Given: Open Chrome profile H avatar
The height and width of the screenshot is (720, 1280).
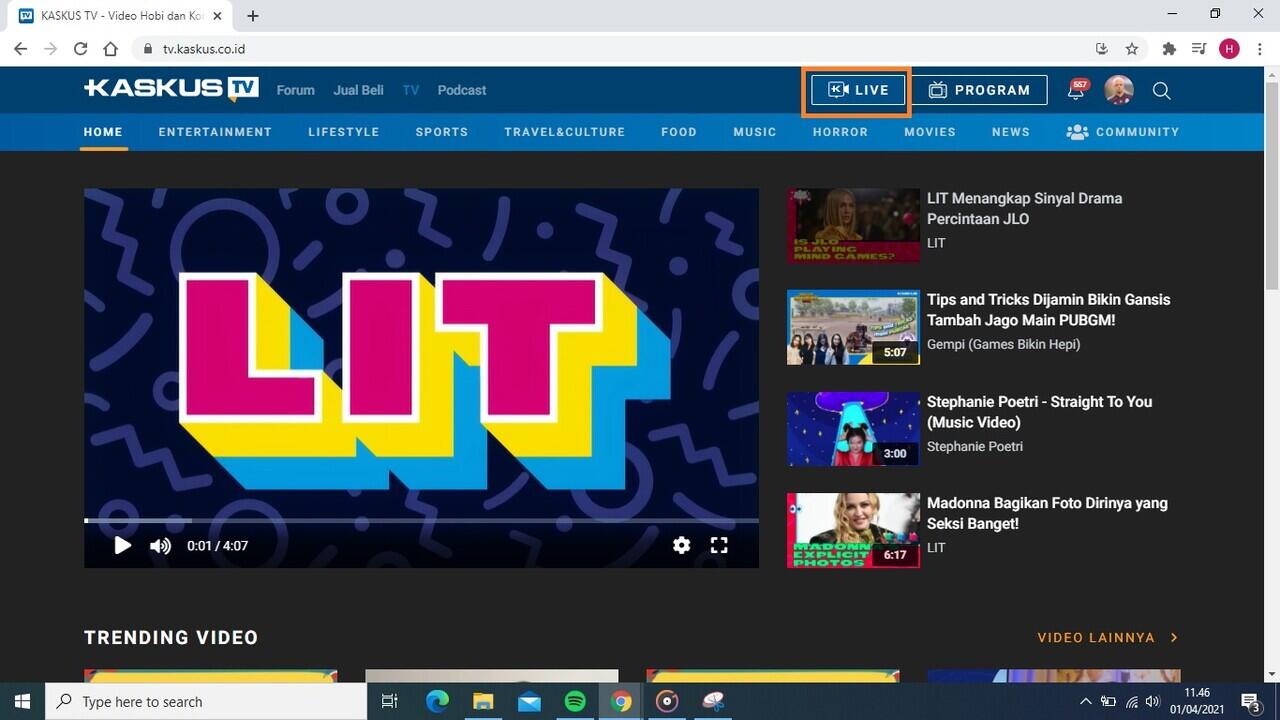Looking at the screenshot, I should (1229, 48).
